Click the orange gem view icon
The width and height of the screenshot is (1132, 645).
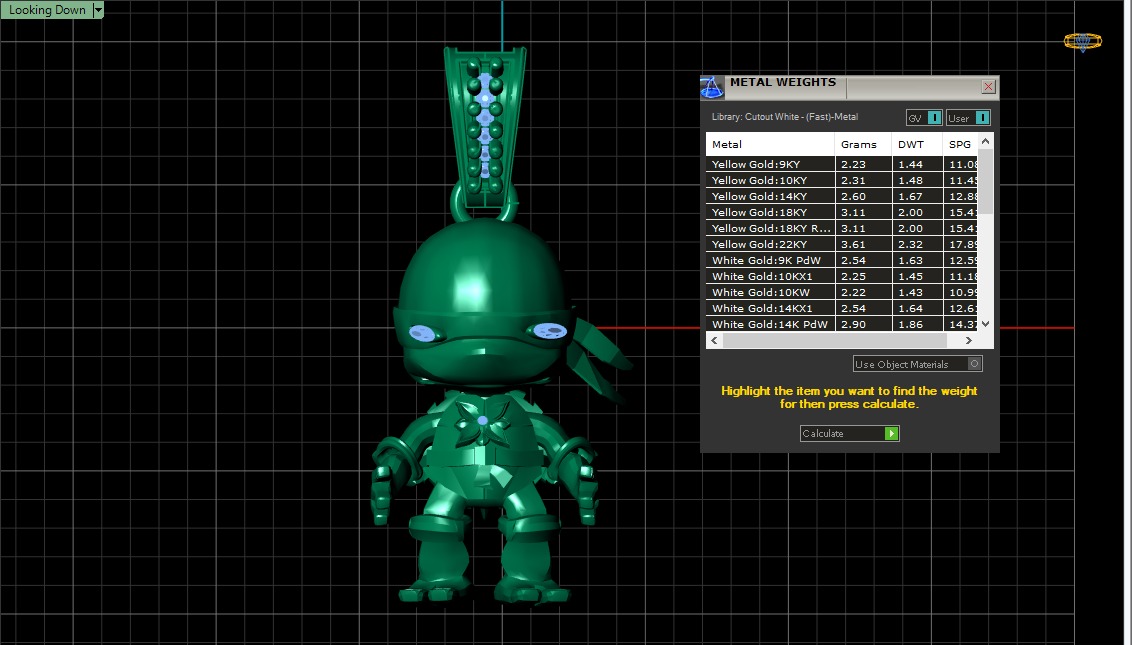point(1083,42)
